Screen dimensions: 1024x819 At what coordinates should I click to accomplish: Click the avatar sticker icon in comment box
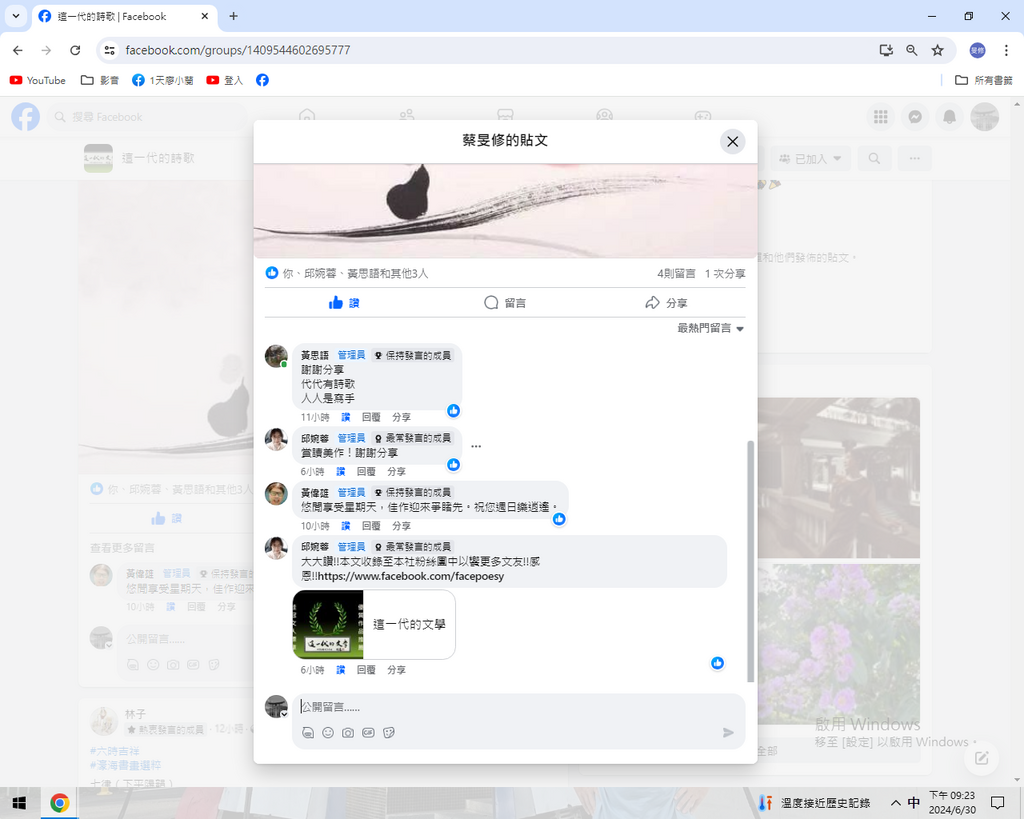308,732
